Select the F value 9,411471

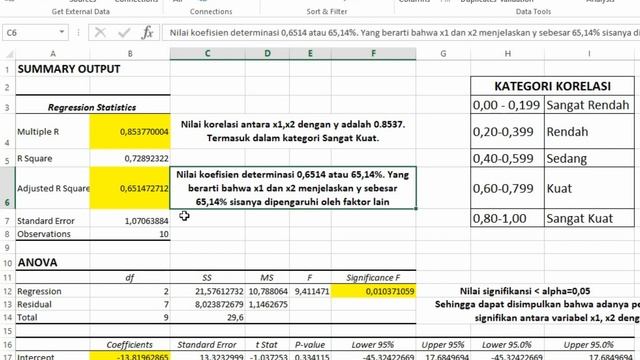pos(310,291)
